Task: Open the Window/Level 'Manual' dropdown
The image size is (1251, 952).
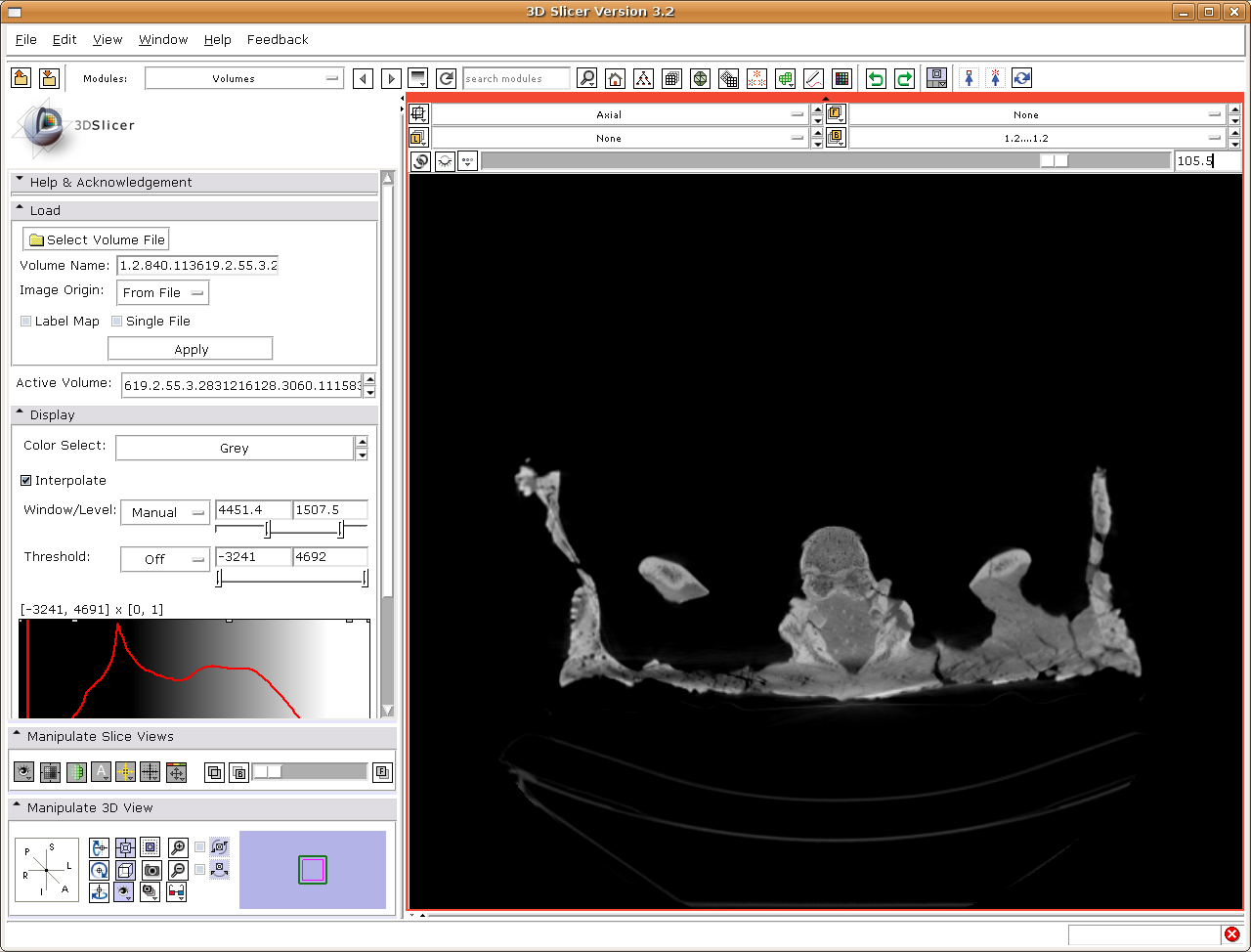Action: click(x=164, y=512)
